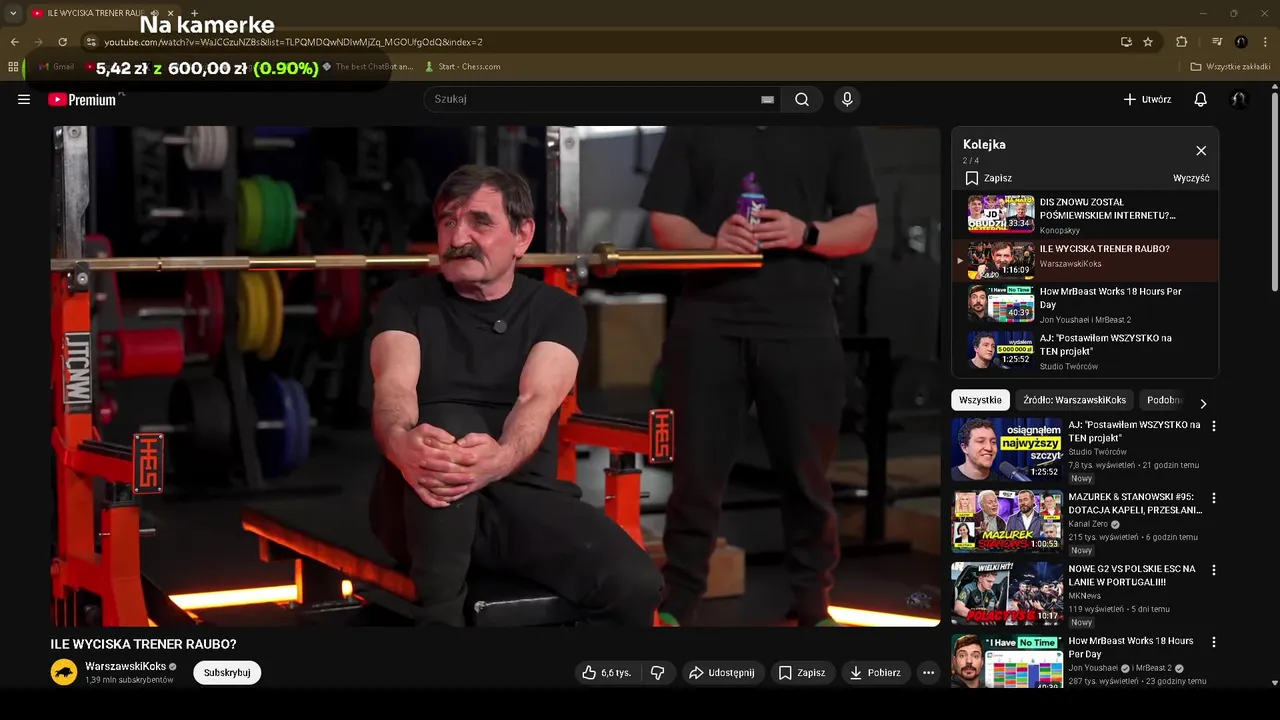1280x720 pixels.
Task: Go back in browser history
Action: pos(14,42)
